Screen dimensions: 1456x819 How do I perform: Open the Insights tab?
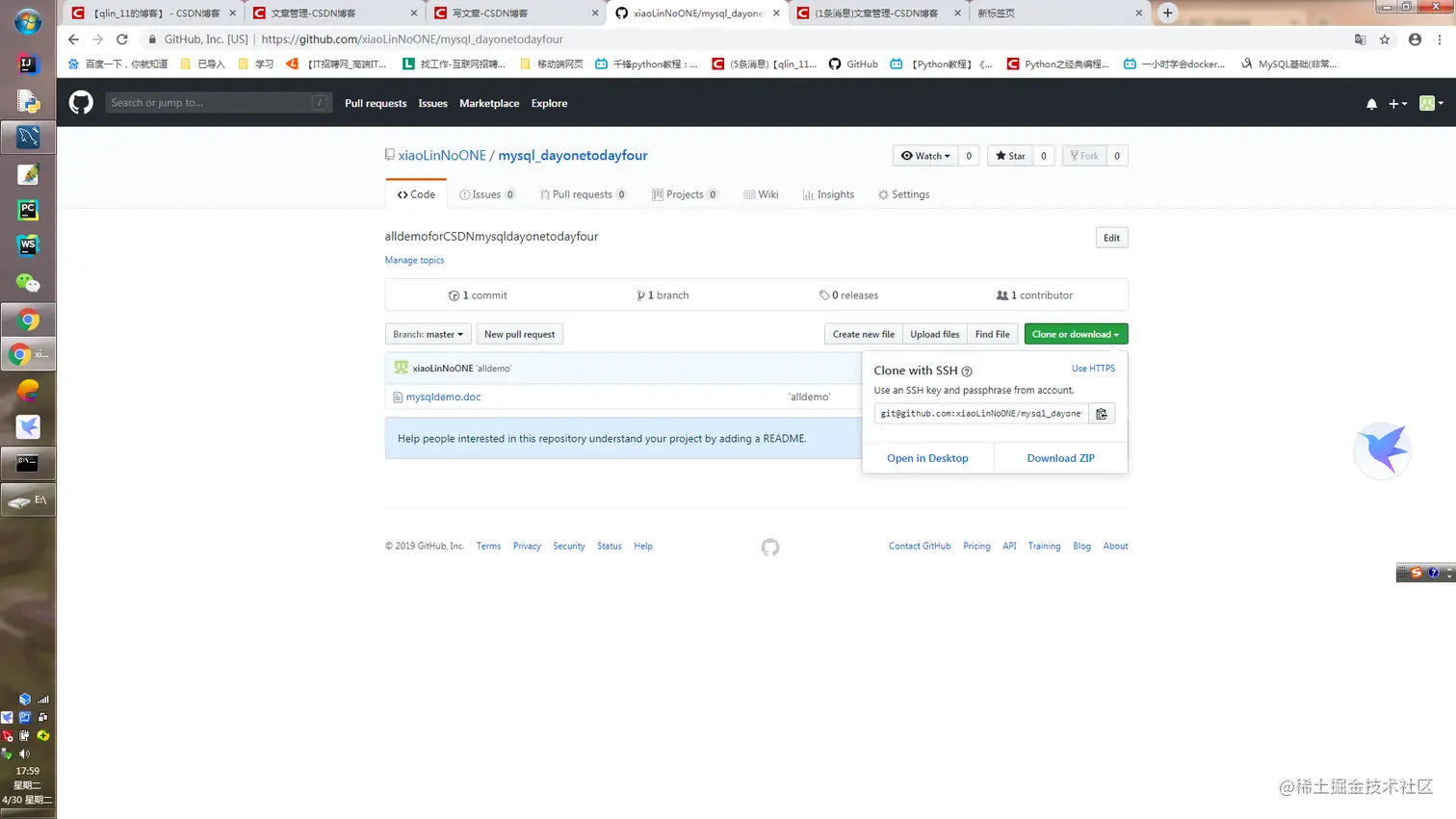tap(828, 194)
